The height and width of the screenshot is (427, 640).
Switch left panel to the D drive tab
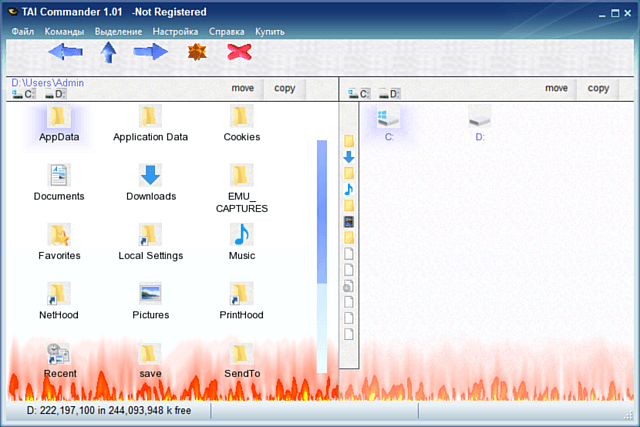pyautogui.click(x=54, y=94)
